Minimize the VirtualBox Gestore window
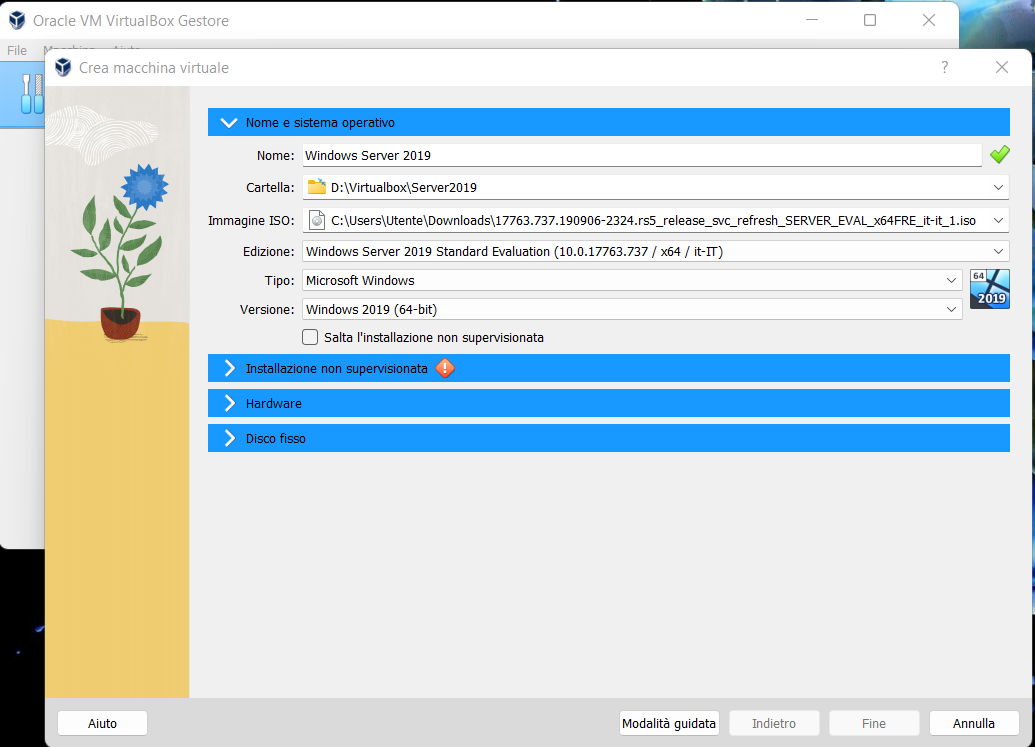1035x747 pixels. tap(812, 20)
